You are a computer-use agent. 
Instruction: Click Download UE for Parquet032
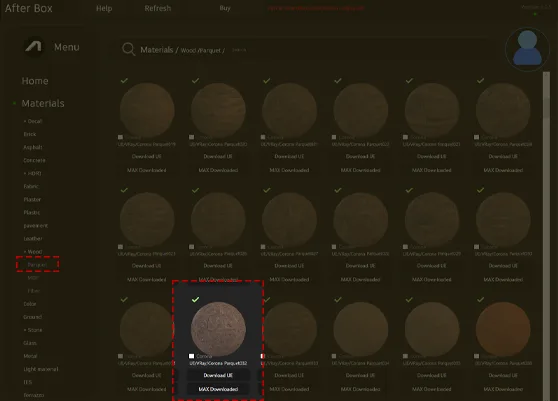click(x=218, y=375)
